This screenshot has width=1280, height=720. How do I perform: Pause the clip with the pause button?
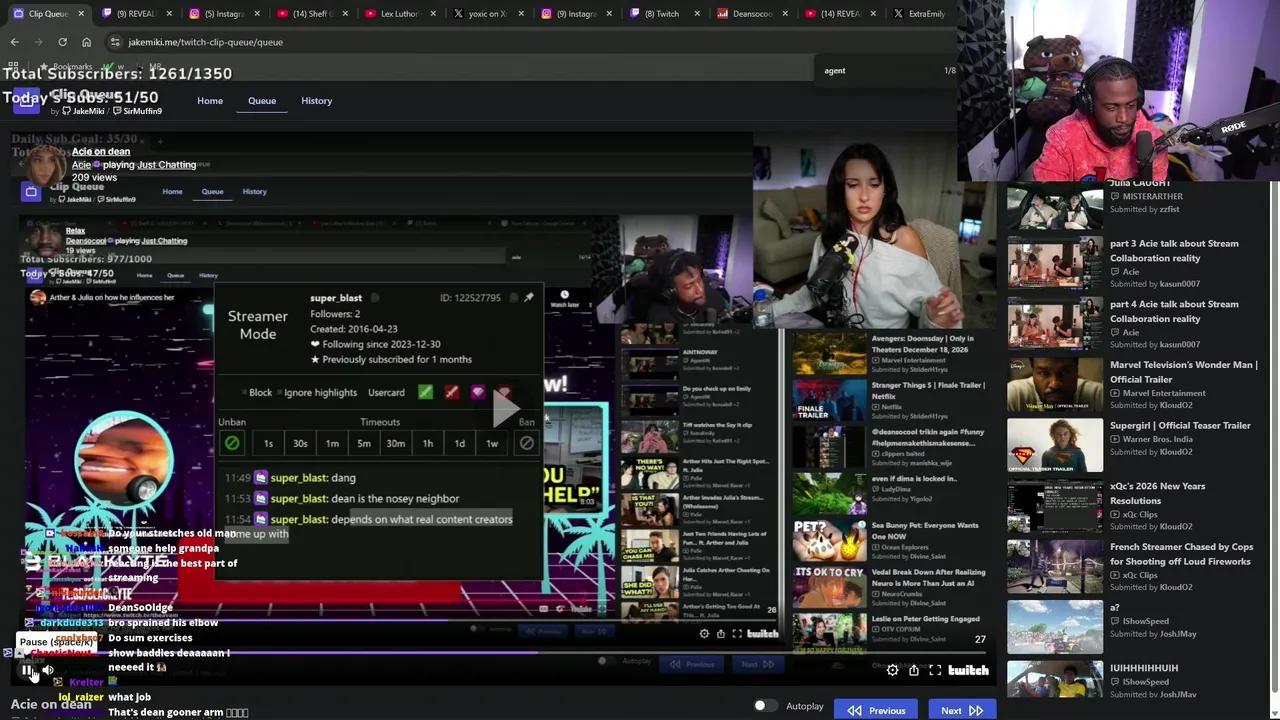pos(27,671)
